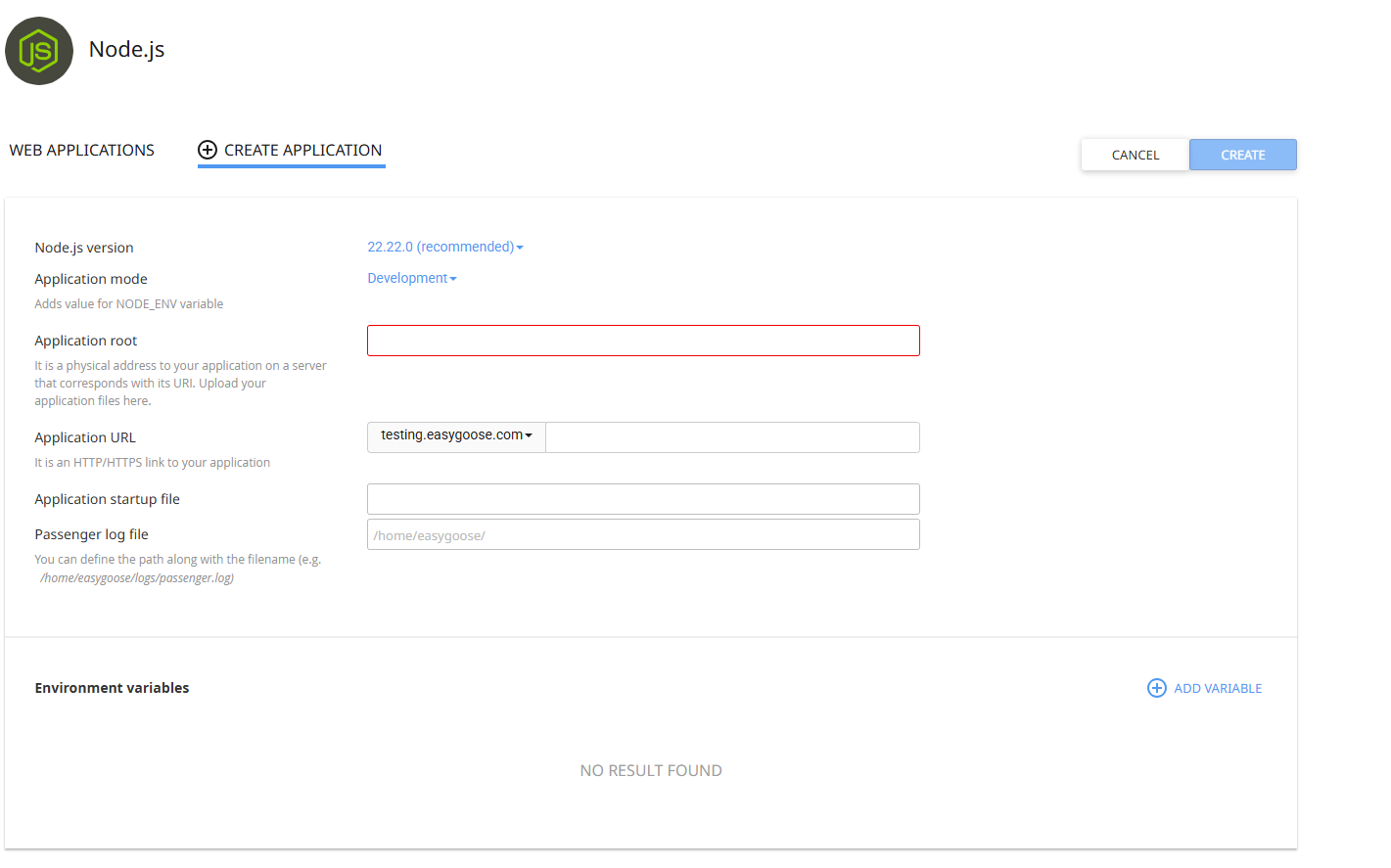Select the 22.22.0 recommended version link
Image resolution: width=1391 pixels, height=868 pixels.
pos(440,247)
